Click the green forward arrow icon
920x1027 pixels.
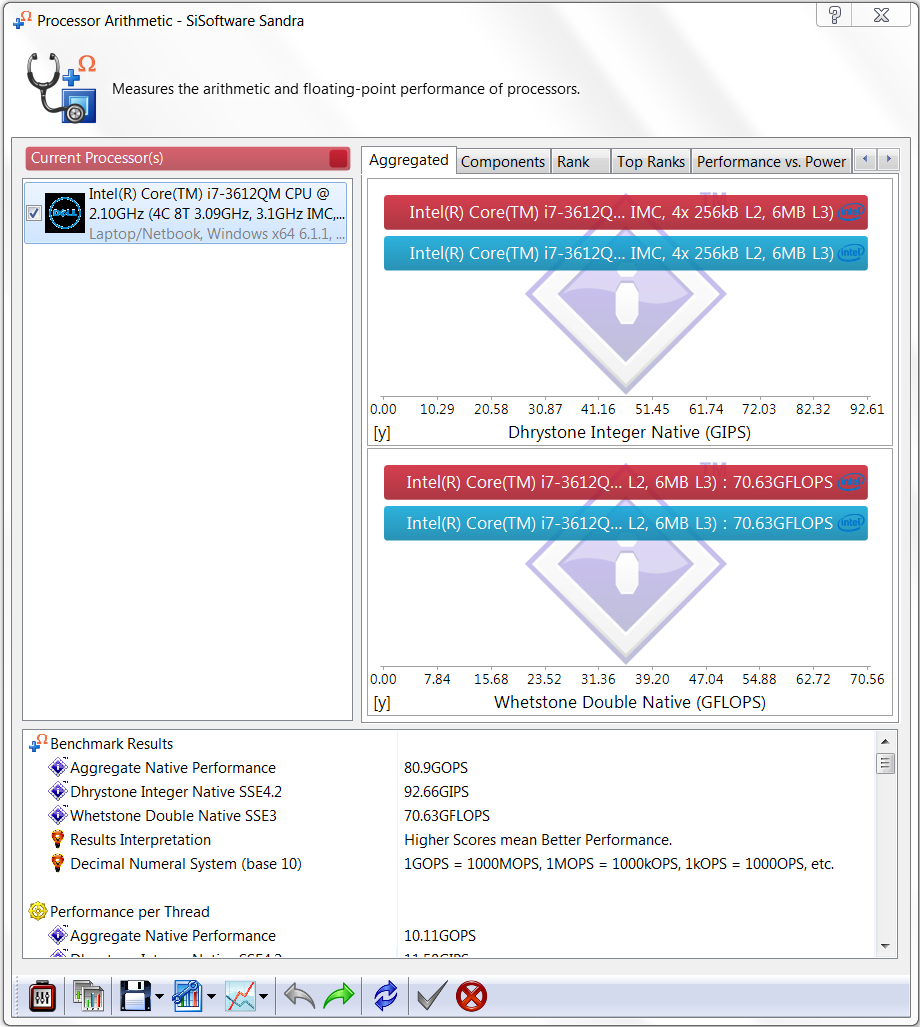[339, 997]
